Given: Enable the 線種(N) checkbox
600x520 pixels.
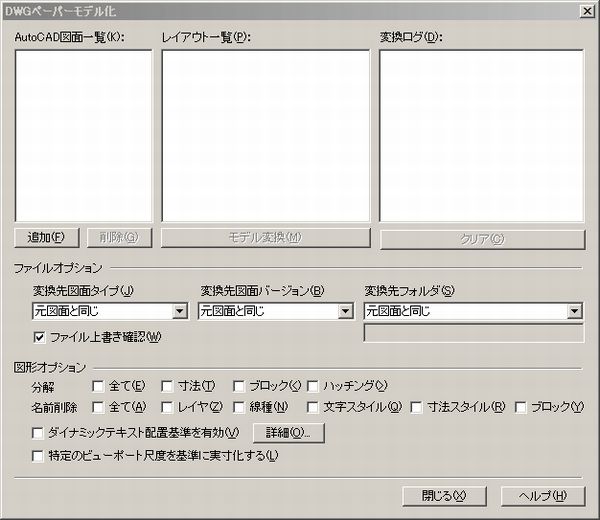Looking at the screenshot, I should point(240,407).
